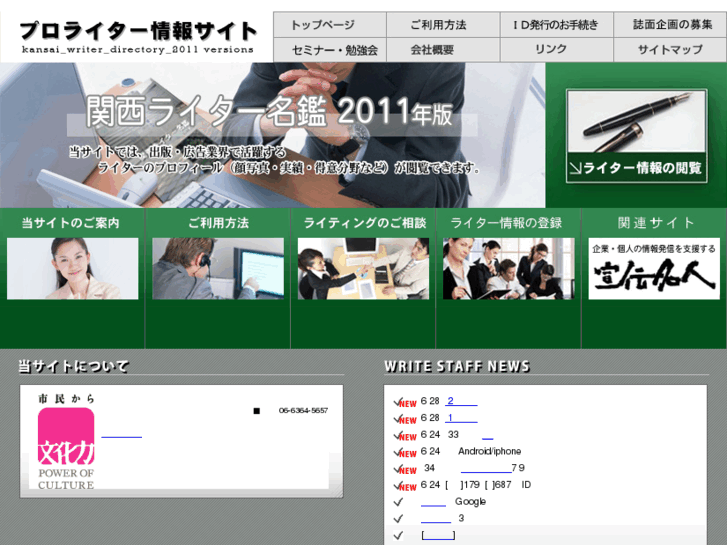Click the NEW badge beside Android/iphone entry
The height and width of the screenshot is (545, 727).
click(408, 454)
